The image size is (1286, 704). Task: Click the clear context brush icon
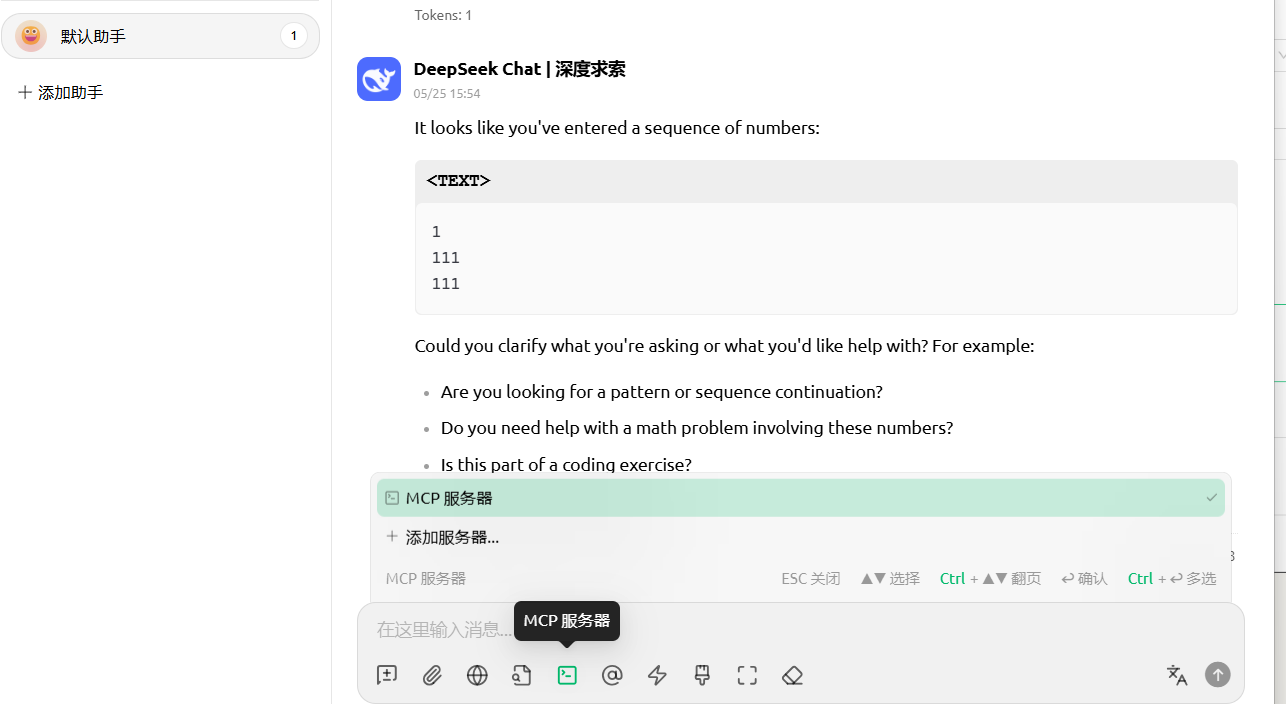[702, 675]
